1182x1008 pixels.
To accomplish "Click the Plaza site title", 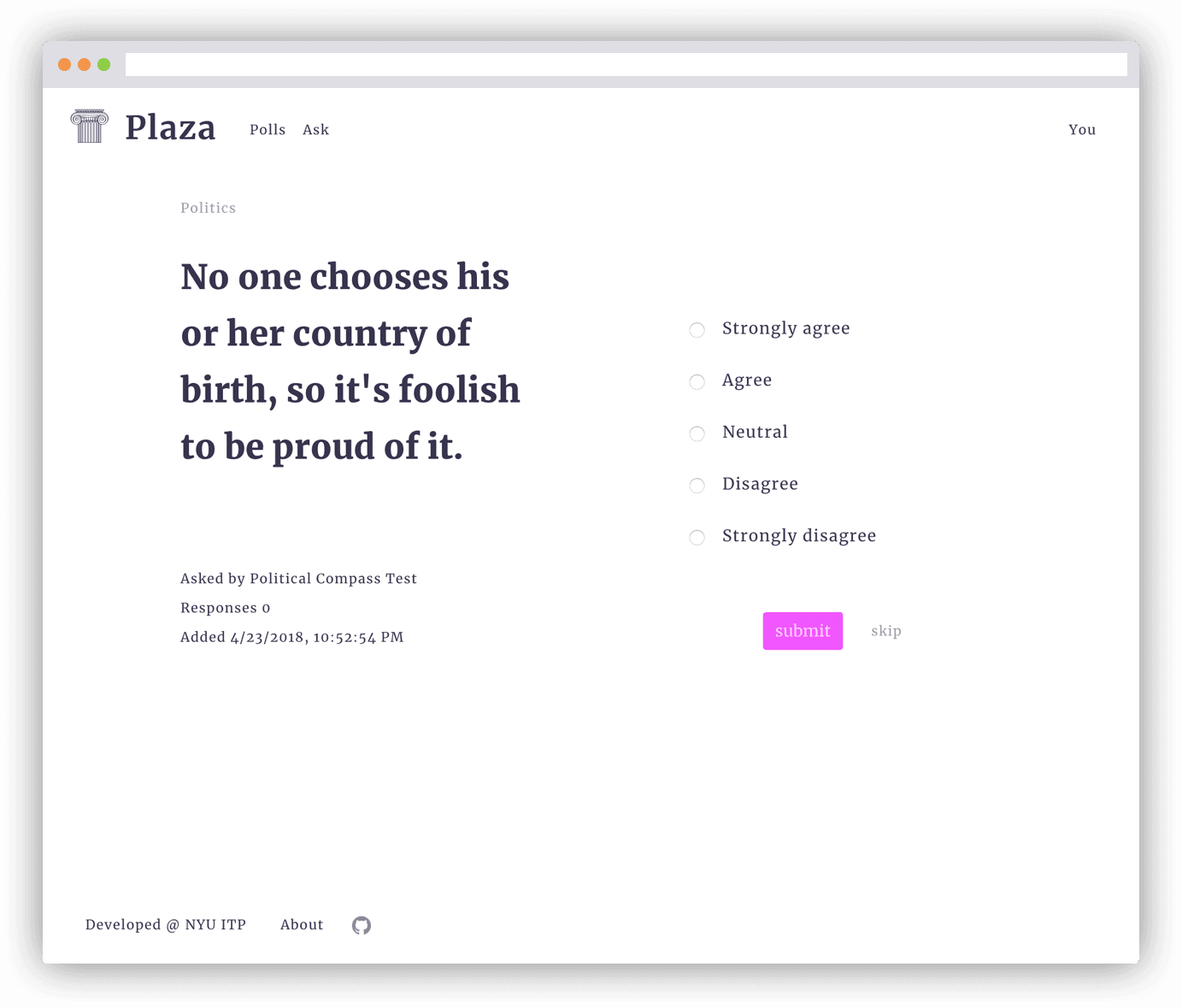I will tap(170, 128).
